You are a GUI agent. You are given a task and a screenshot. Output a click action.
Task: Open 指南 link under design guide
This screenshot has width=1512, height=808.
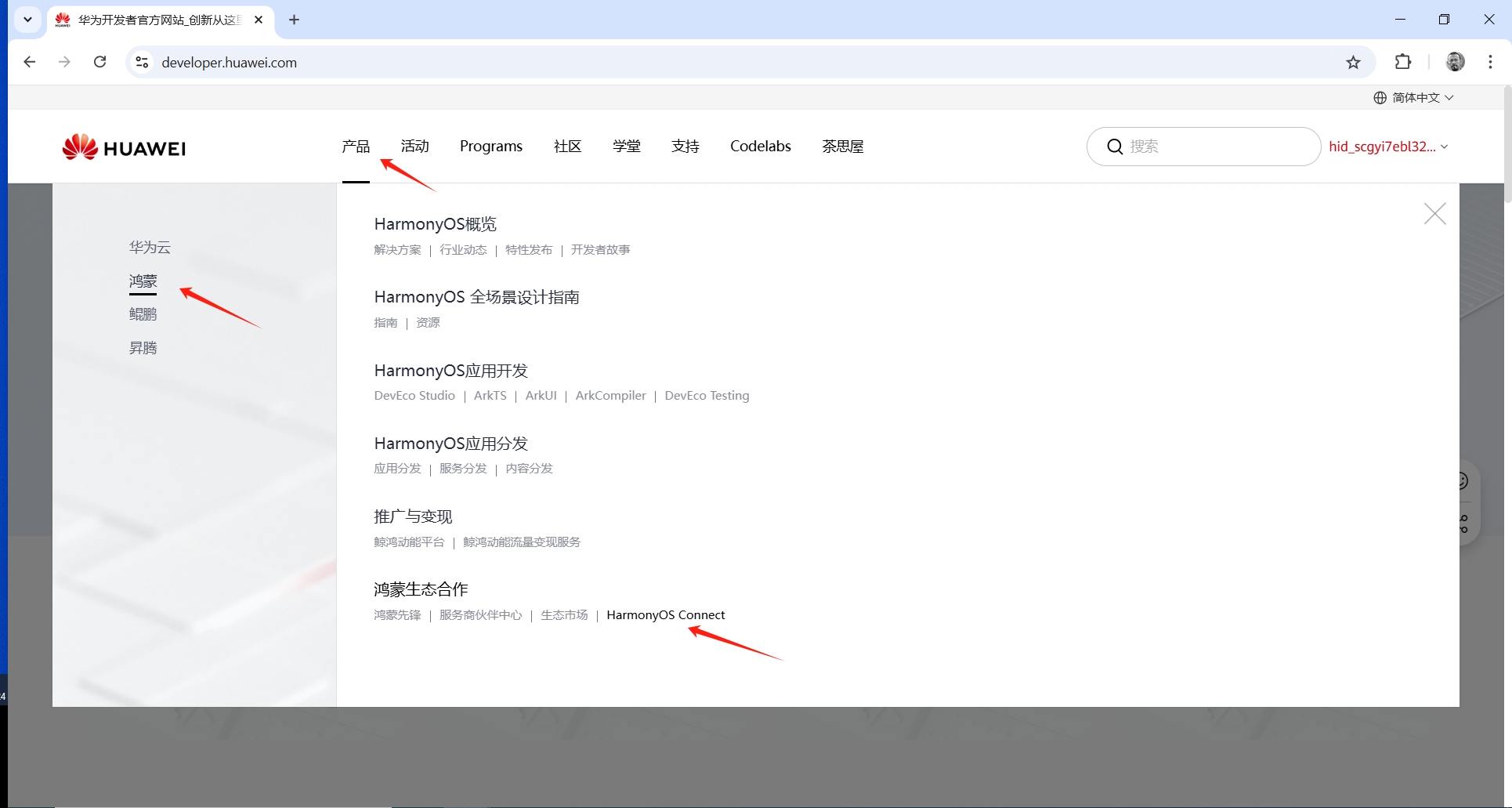tap(385, 323)
